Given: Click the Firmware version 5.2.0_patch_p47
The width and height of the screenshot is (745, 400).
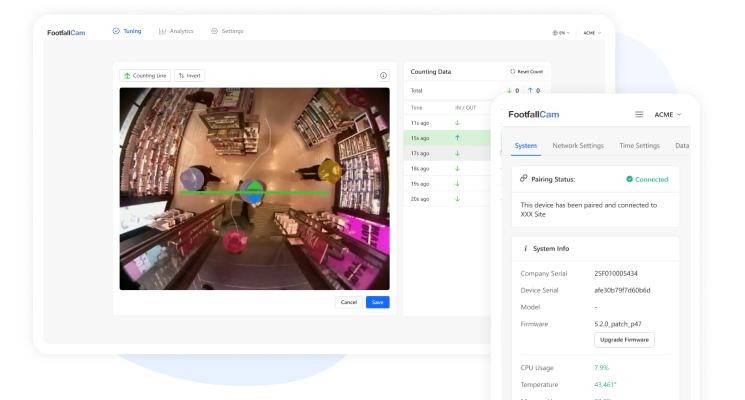Looking at the screenshot, I should [x=618, y=324].
